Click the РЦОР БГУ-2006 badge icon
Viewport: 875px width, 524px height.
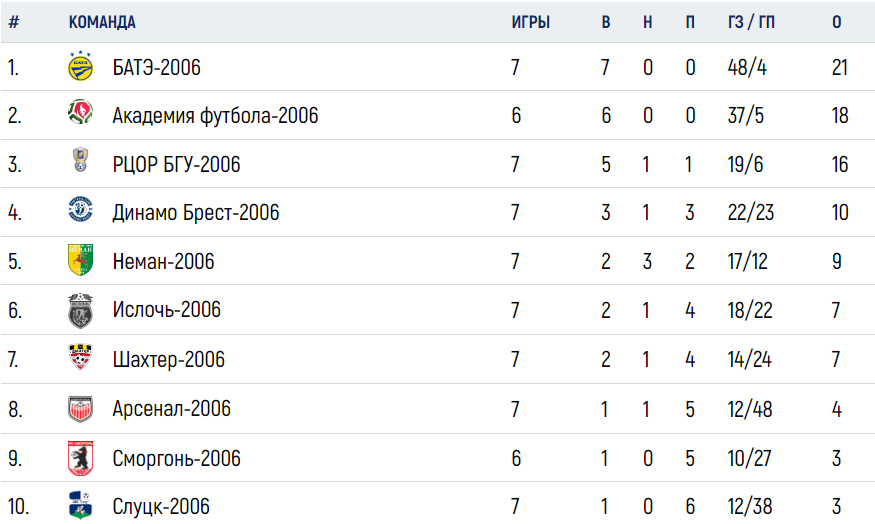pyautogui.click(x=80, y=160)
